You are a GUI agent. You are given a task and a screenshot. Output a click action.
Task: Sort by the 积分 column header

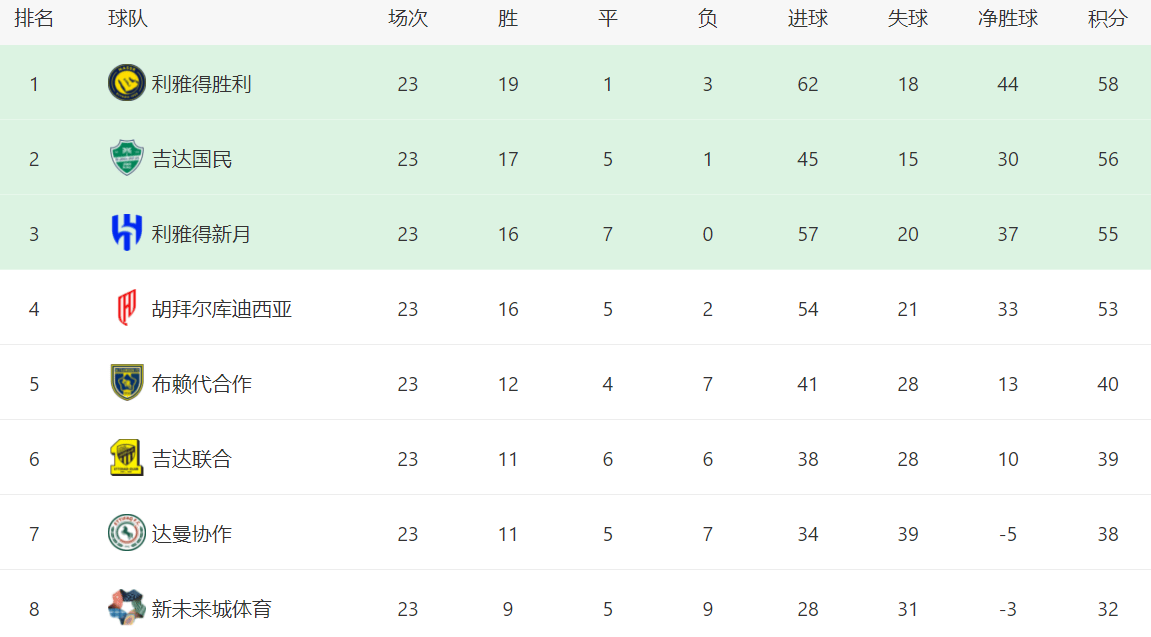pos(1107,19)
